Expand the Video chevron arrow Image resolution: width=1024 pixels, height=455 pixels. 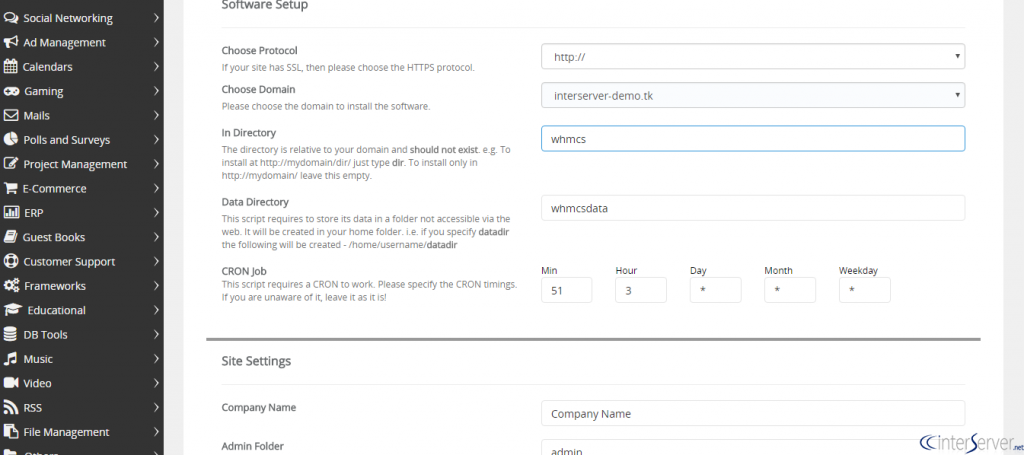point(157,383)
